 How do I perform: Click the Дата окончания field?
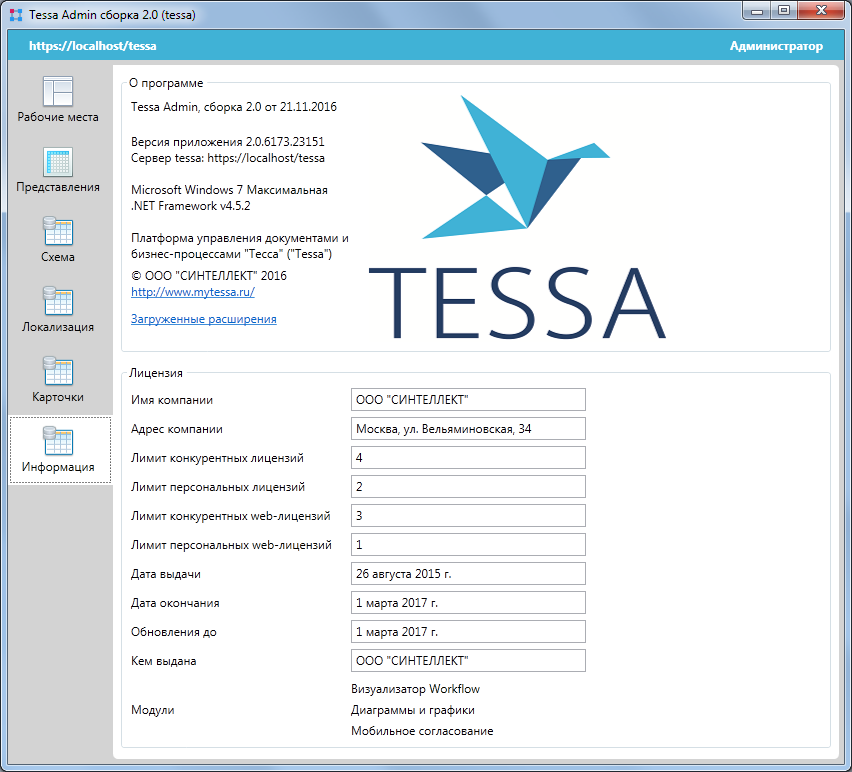click(468, 603)
